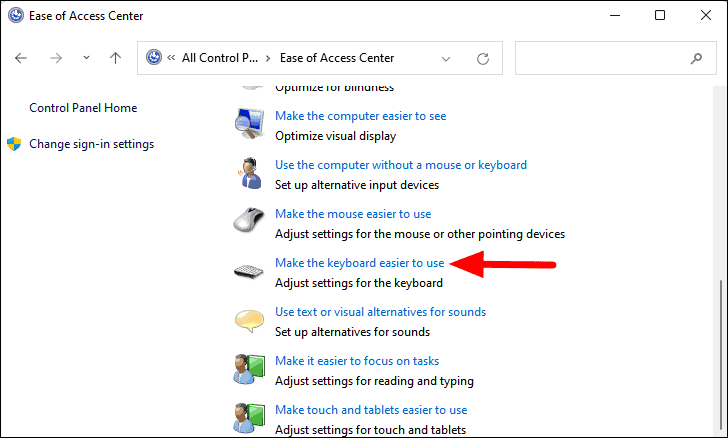This screenshot has width=728, height=438.
Task: Click the chevron after All Control P...
Action: [x=268, y=59]
